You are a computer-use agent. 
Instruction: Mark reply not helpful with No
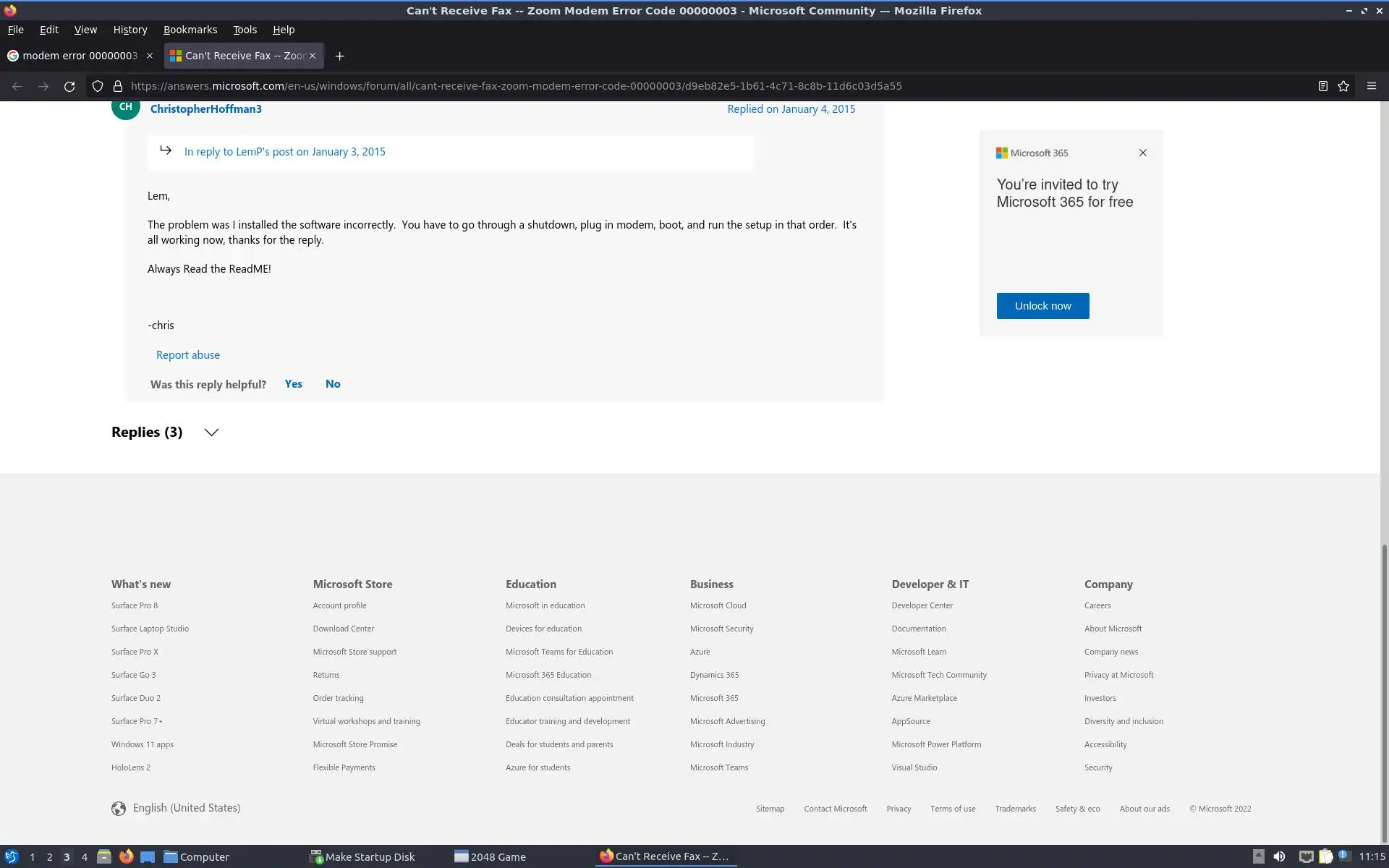point(333,384)
